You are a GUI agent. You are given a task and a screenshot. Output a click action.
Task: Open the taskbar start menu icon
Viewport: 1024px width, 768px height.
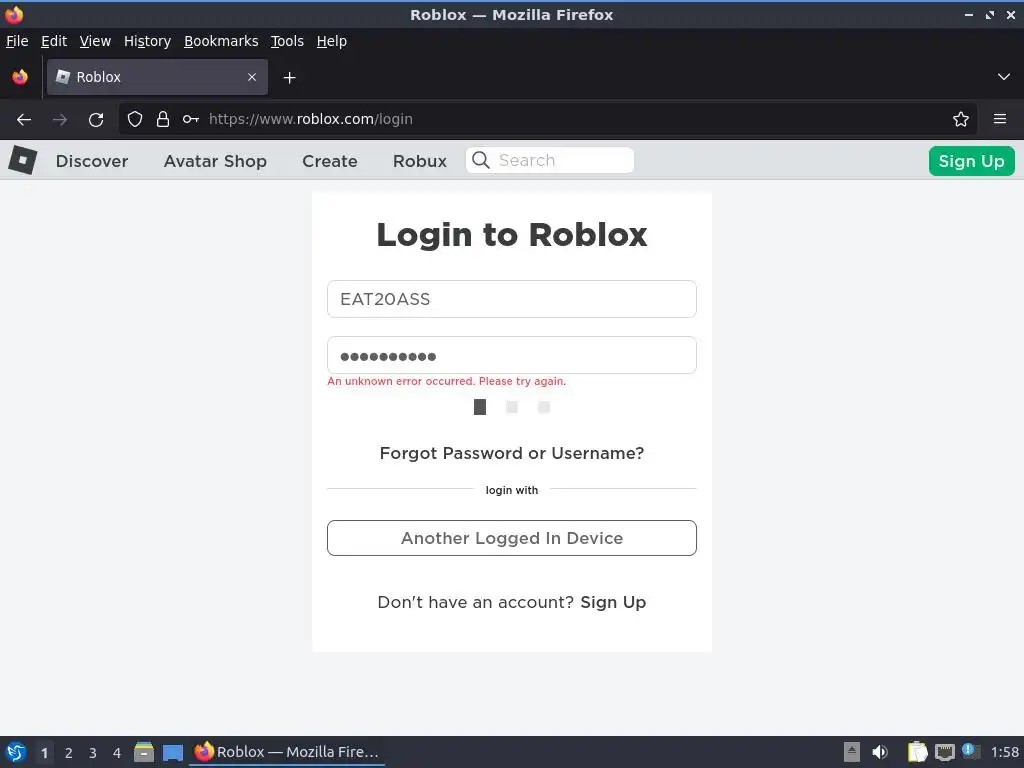coord(16,752)
